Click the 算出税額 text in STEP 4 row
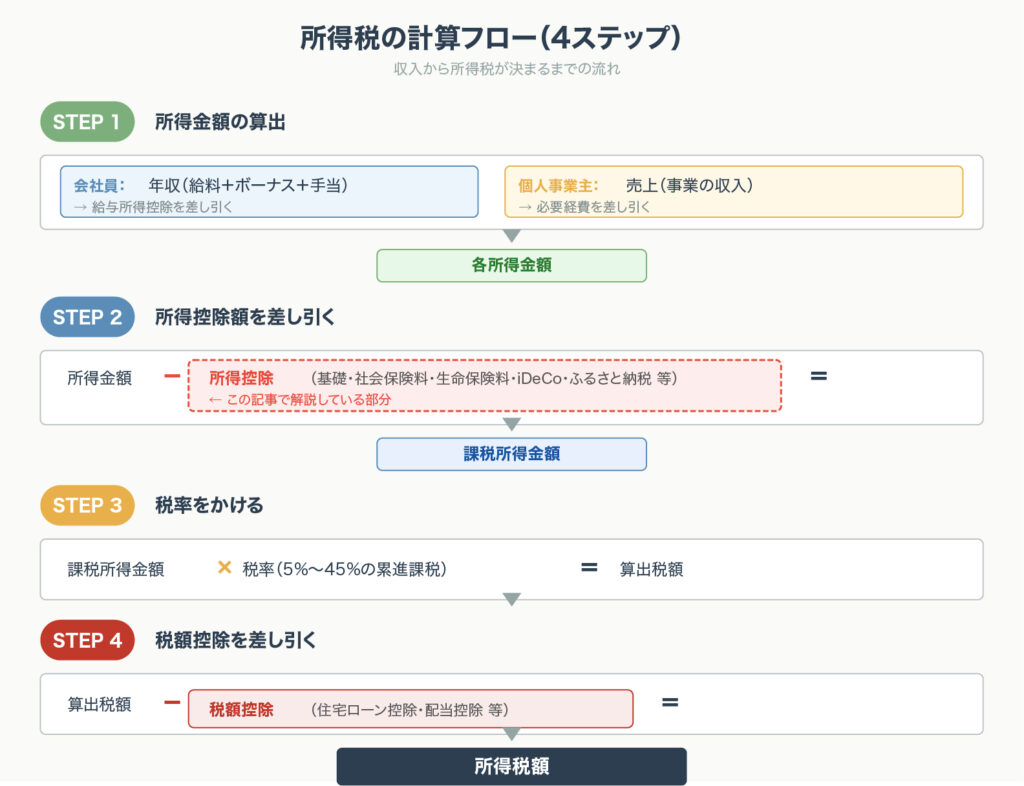1024x786 pixels. click(x=99, y=704)
